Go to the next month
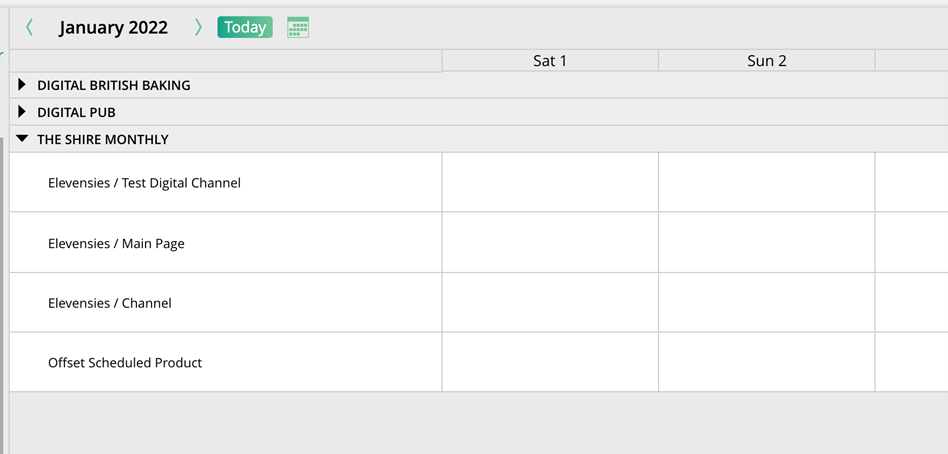The width and height of the screenshot is (948, 454). coord(198,28)
